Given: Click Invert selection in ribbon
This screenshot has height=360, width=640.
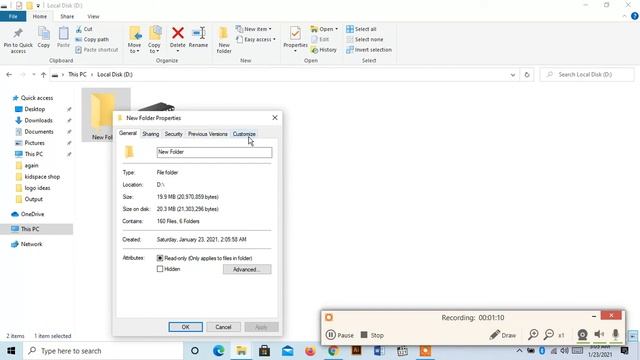Looking at the screenshot, I should (x=369, y=50).
